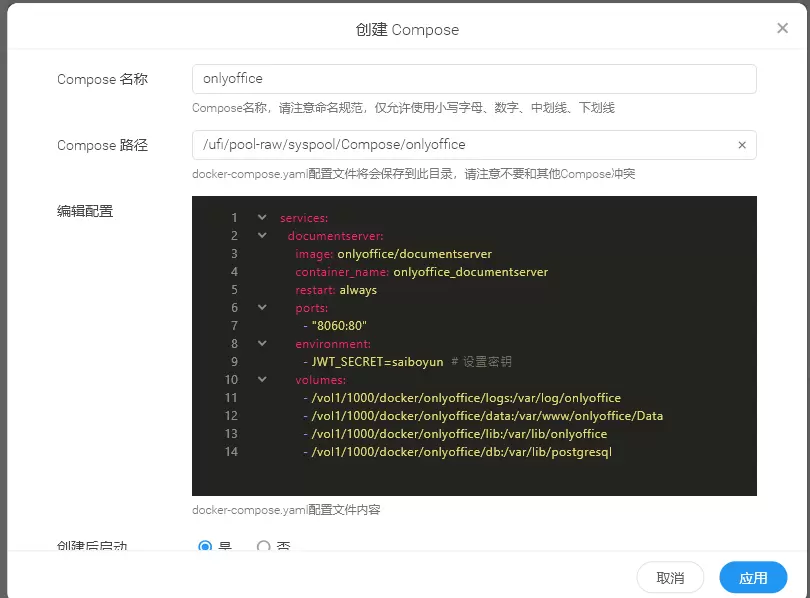Viewport: 810px width, 598px height.
Task: Collapse the services block on line 1
Action: pyautogui.click(x=262, y=218)
